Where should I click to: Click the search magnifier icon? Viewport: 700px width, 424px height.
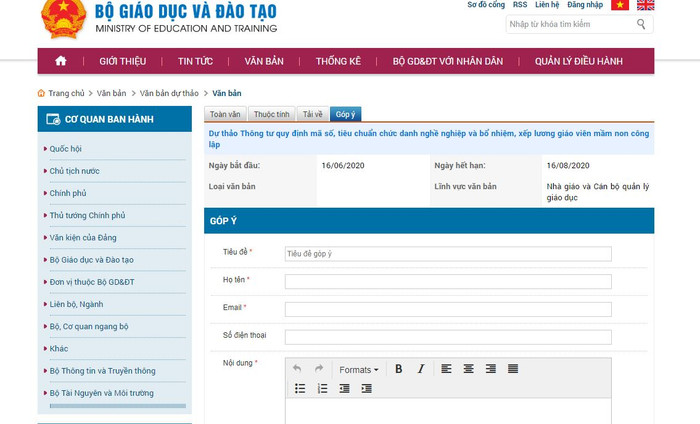[641, 24]
